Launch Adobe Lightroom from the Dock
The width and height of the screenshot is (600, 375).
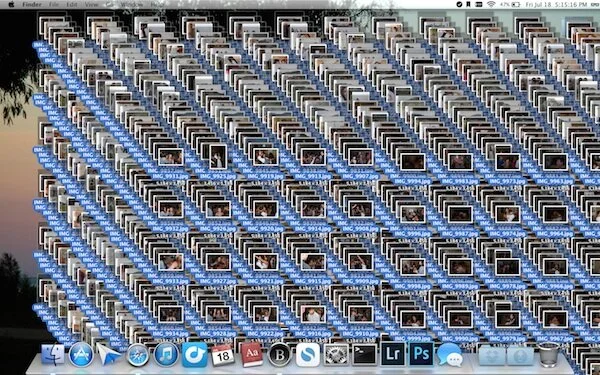click(x=393, y=354)
